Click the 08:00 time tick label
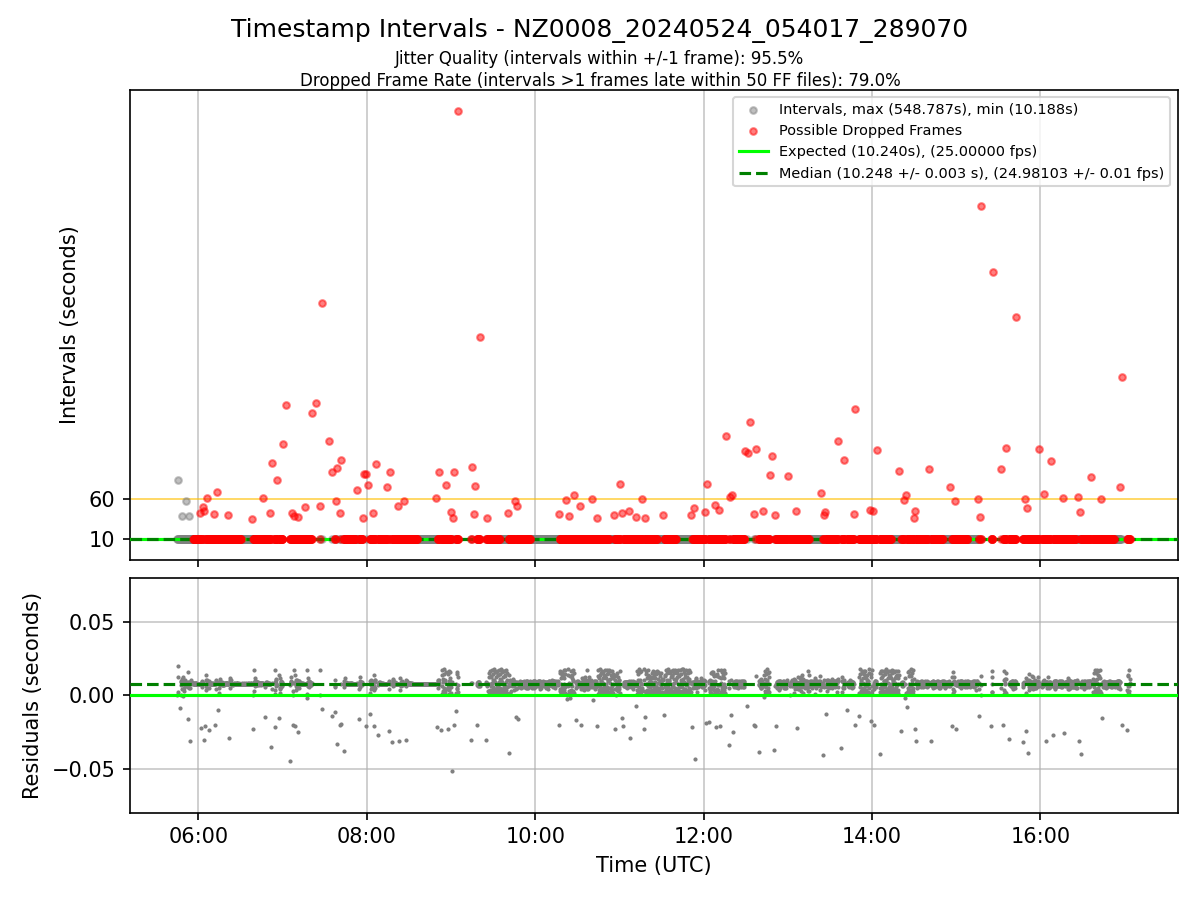 pyautogui.click(x=367, y=834)
